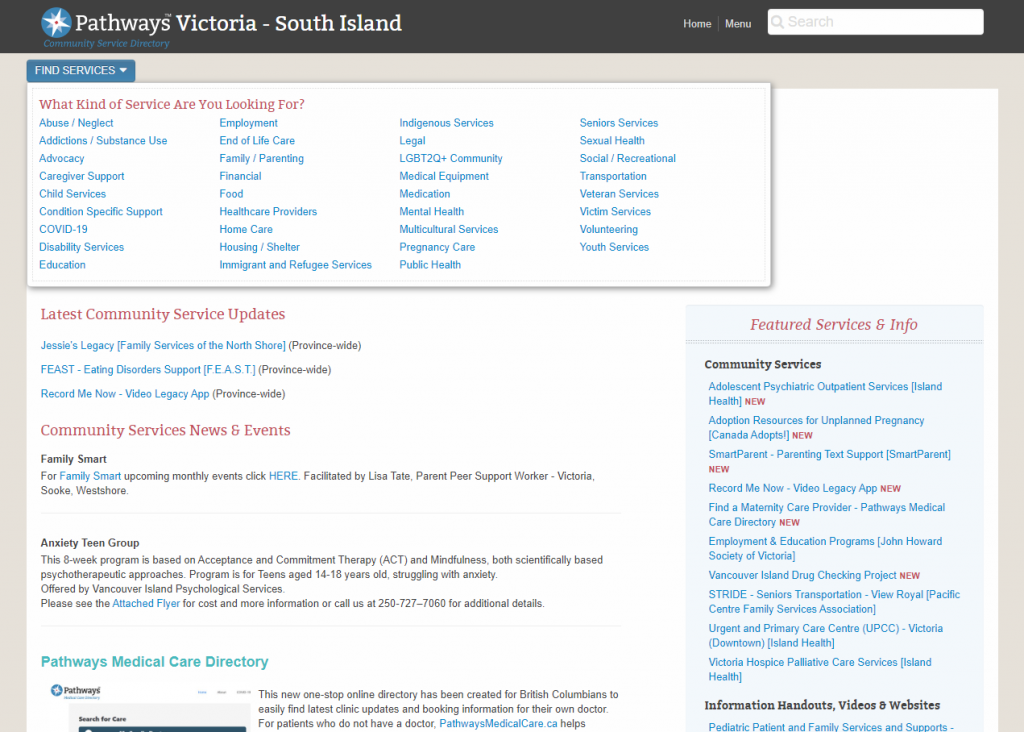
Task: Select the COVID-19 category link
Action: tap(62, 229)
